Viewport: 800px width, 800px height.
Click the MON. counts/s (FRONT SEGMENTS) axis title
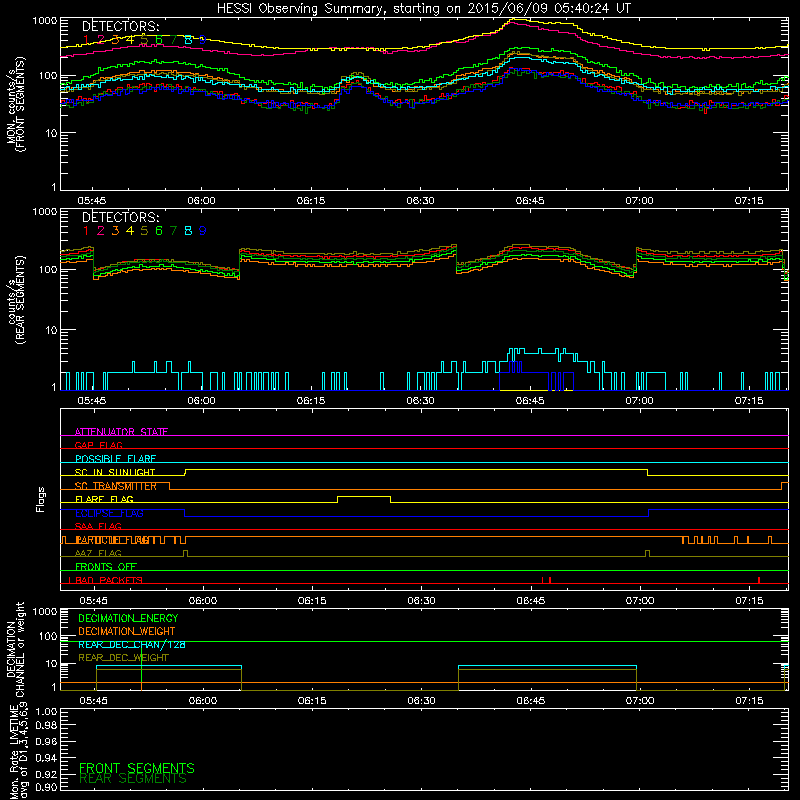pyautogui.click(x=16, y=105)
